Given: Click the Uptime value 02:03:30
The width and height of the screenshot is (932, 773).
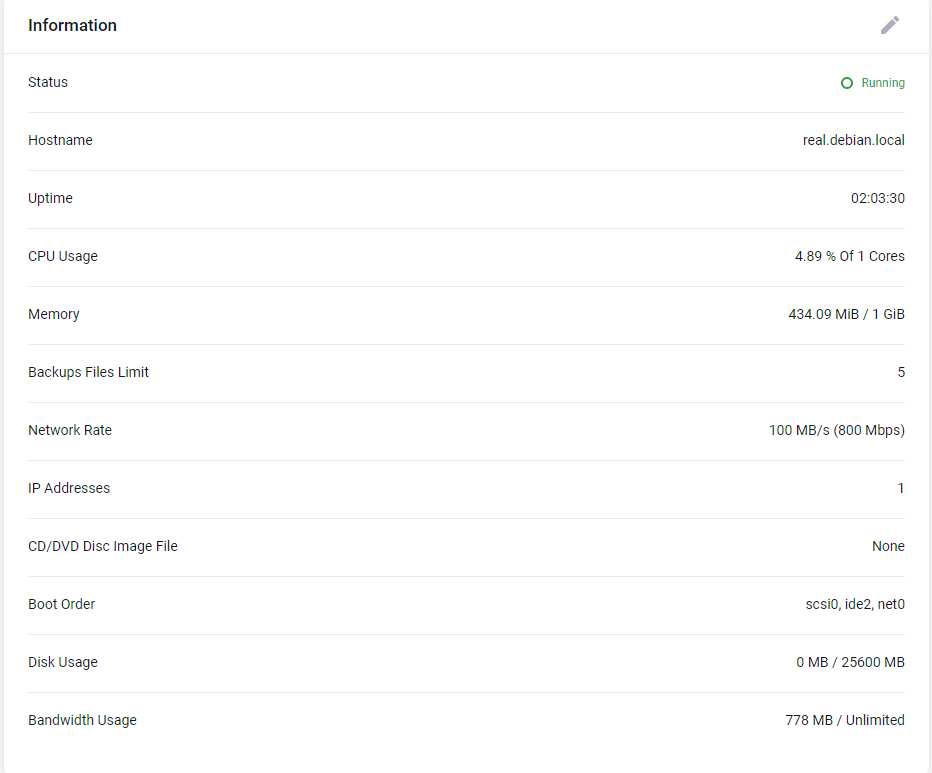Looking at the screenshot, I should coord(877,198).
